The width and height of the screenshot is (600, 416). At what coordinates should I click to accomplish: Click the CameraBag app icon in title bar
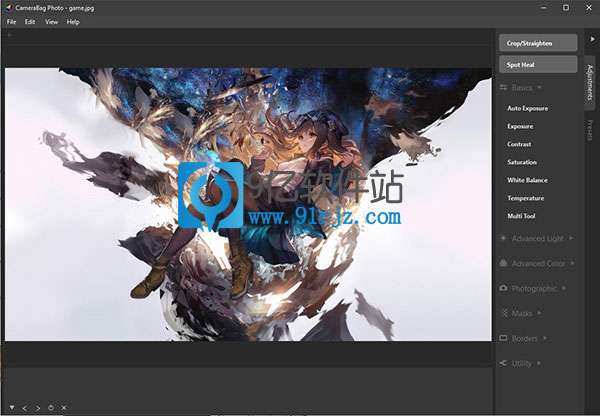point(8,7)
